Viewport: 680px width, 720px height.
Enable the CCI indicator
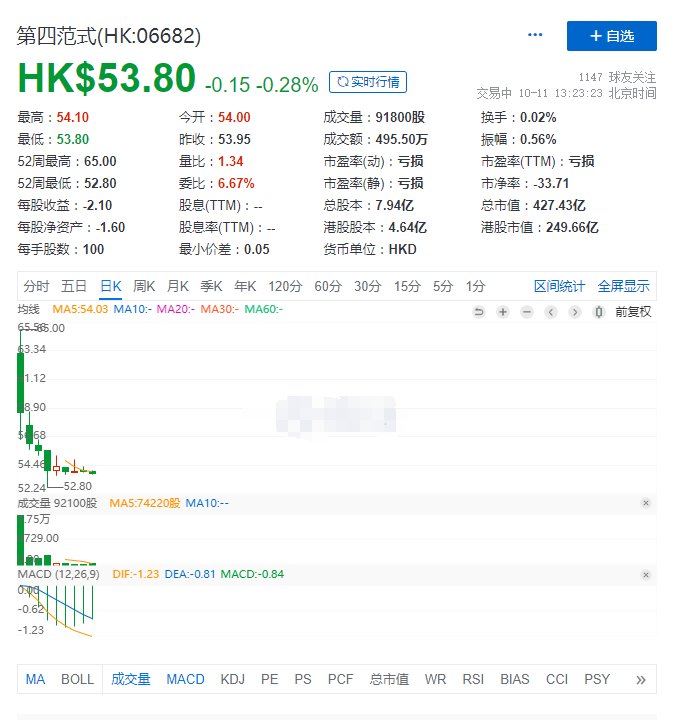click(x=557, y=679)
